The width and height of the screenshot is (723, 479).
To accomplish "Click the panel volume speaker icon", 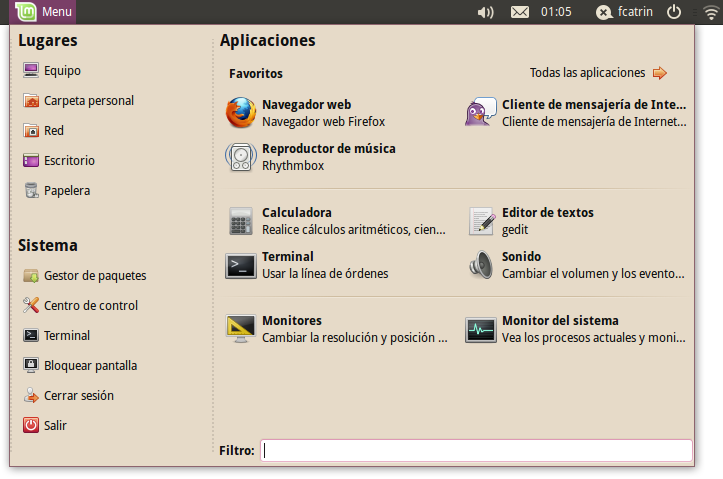I will click(x=485, y=12).
